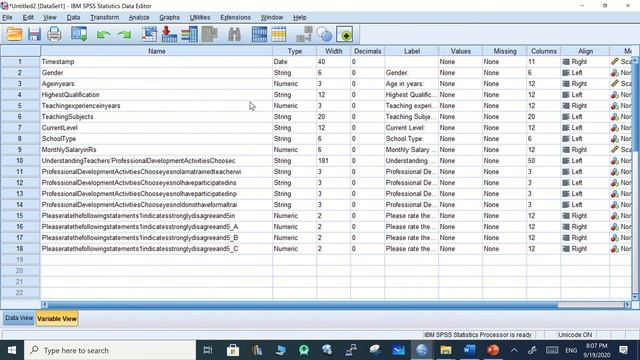Click the 'Monthly Salary' label cell
Viewport: 640px width, 360px height.
411,150
